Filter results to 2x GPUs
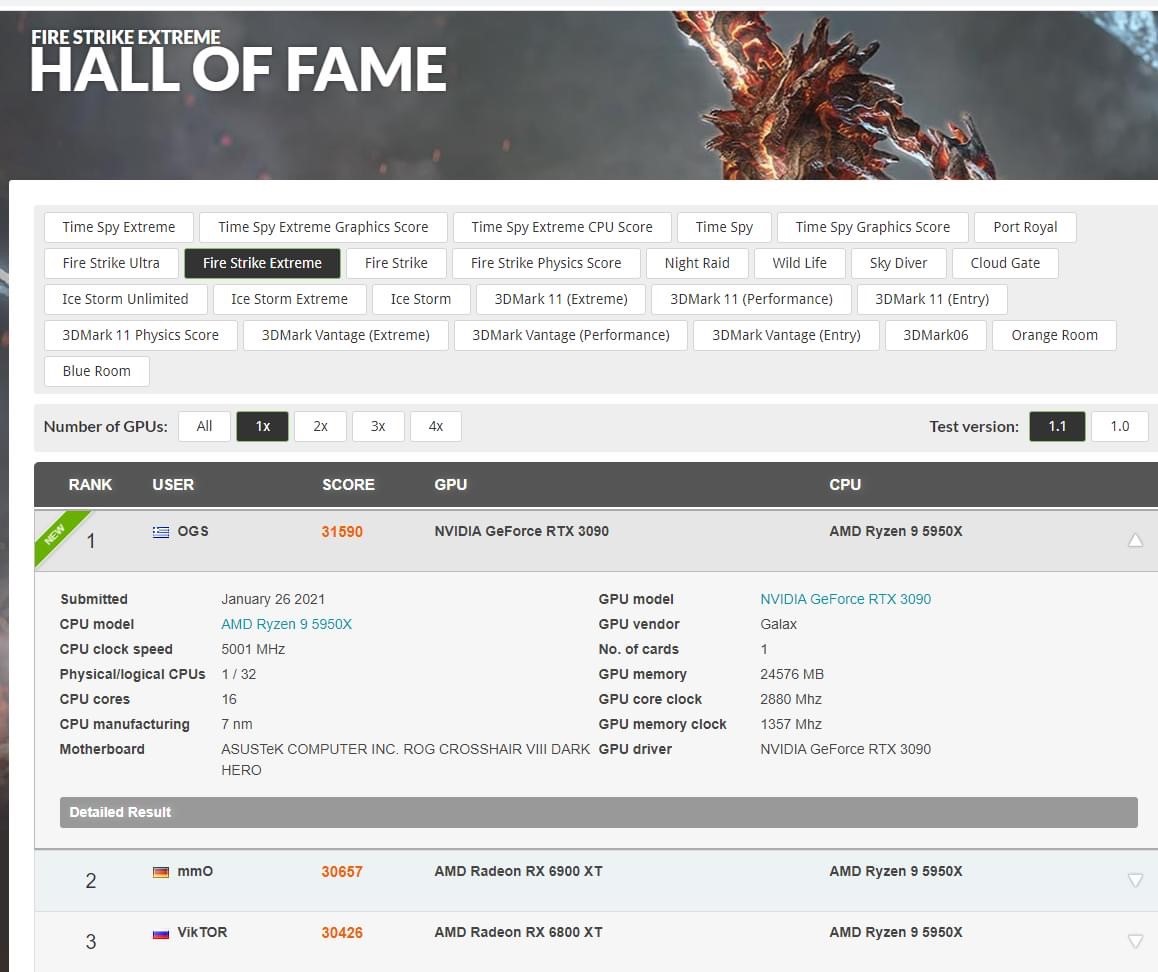This screenshot has width=1158, height=972. (x=320, y=426)
